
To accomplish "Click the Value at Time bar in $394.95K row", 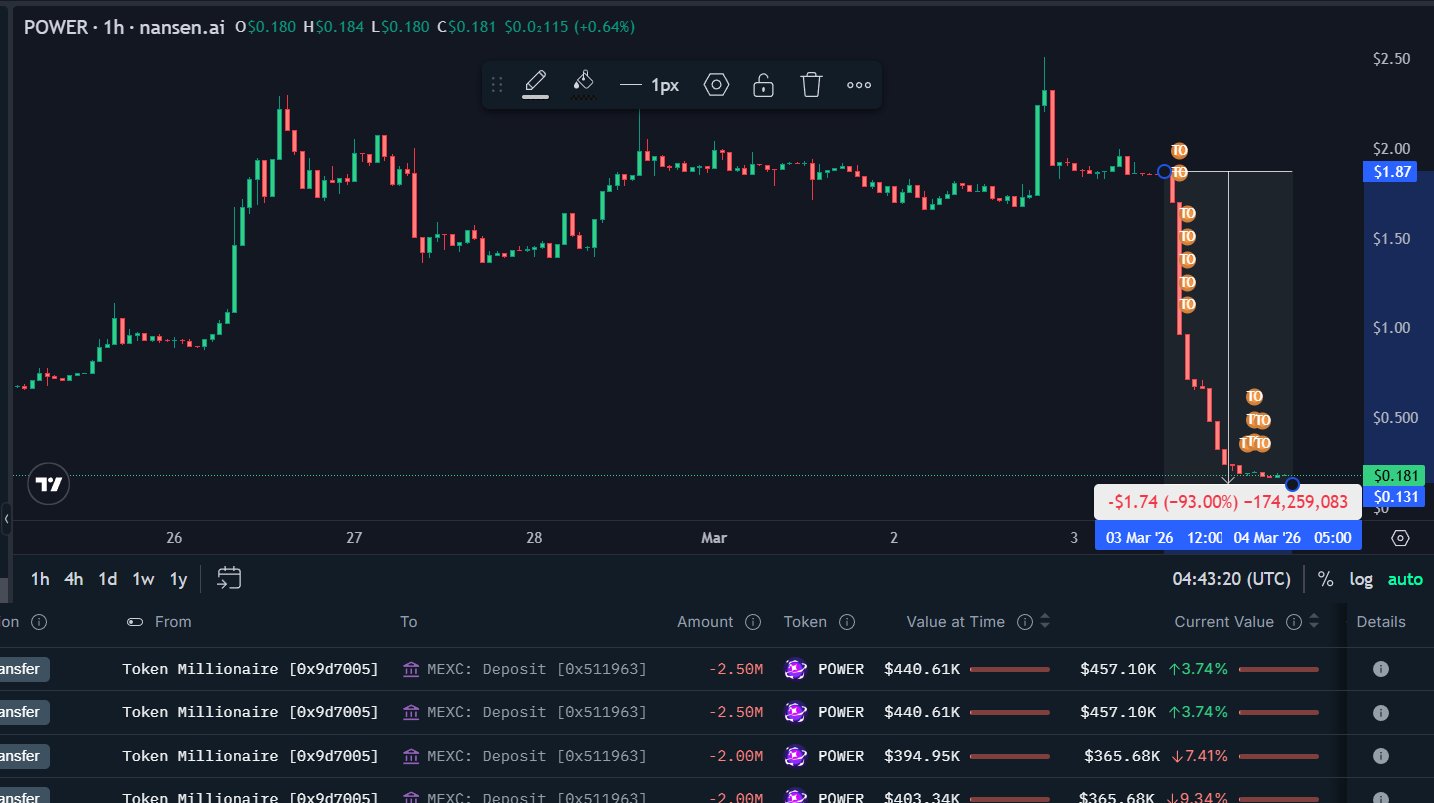I will pyautogui.click(x=1010, y=756).
